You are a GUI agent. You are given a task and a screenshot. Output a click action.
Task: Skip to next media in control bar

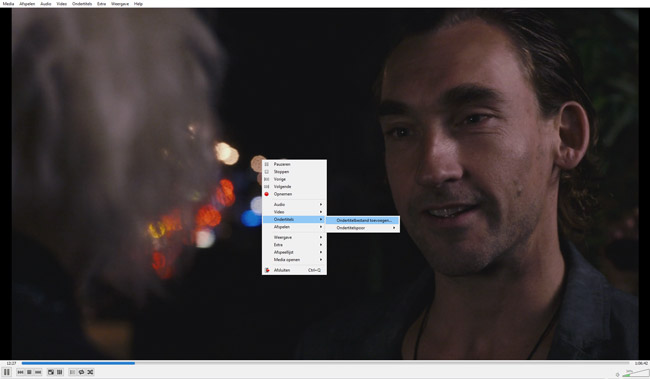click(x=38, y=372)
